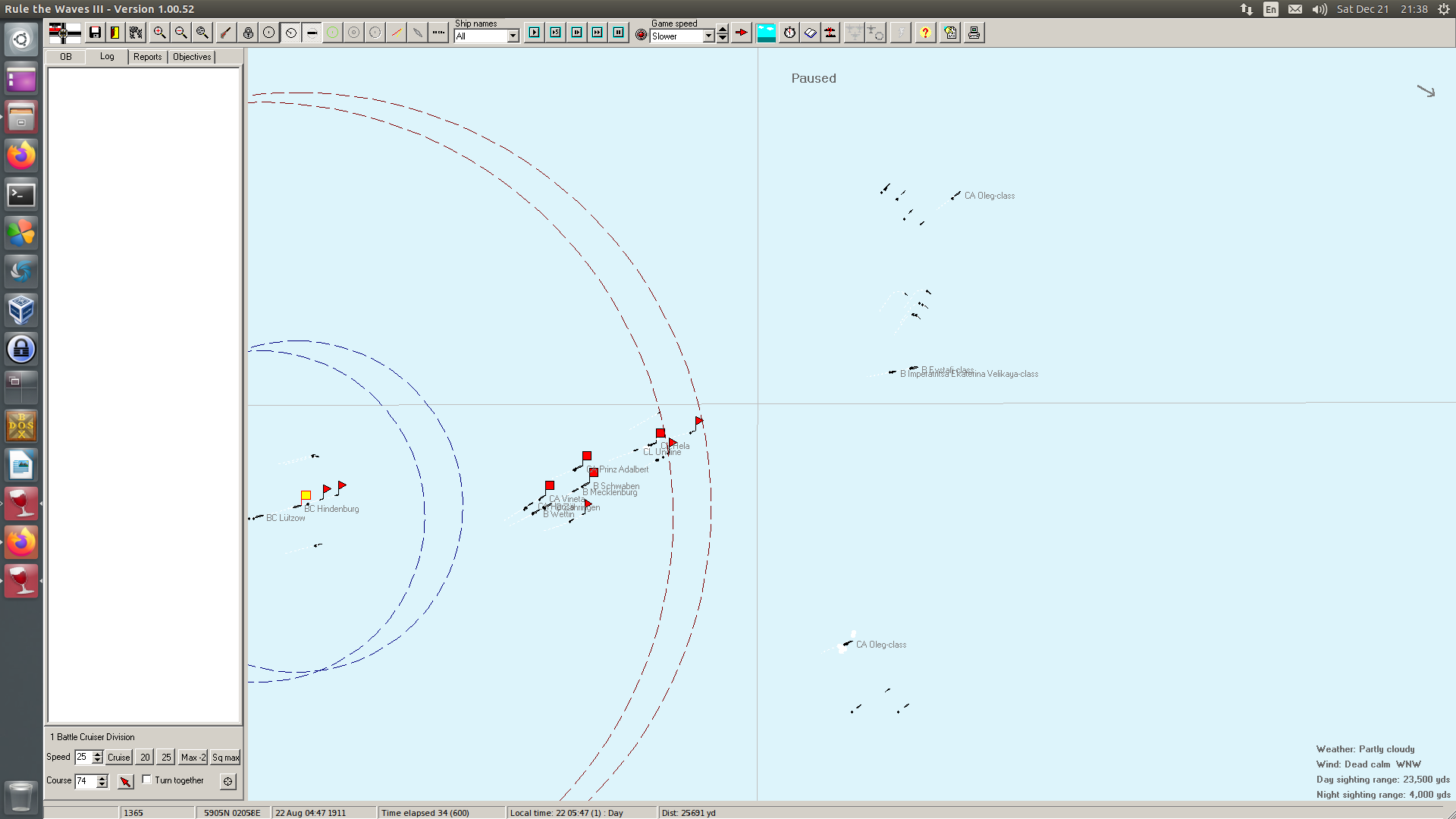Click the stopwatch toolbar icon

click(x=789, y=33)
